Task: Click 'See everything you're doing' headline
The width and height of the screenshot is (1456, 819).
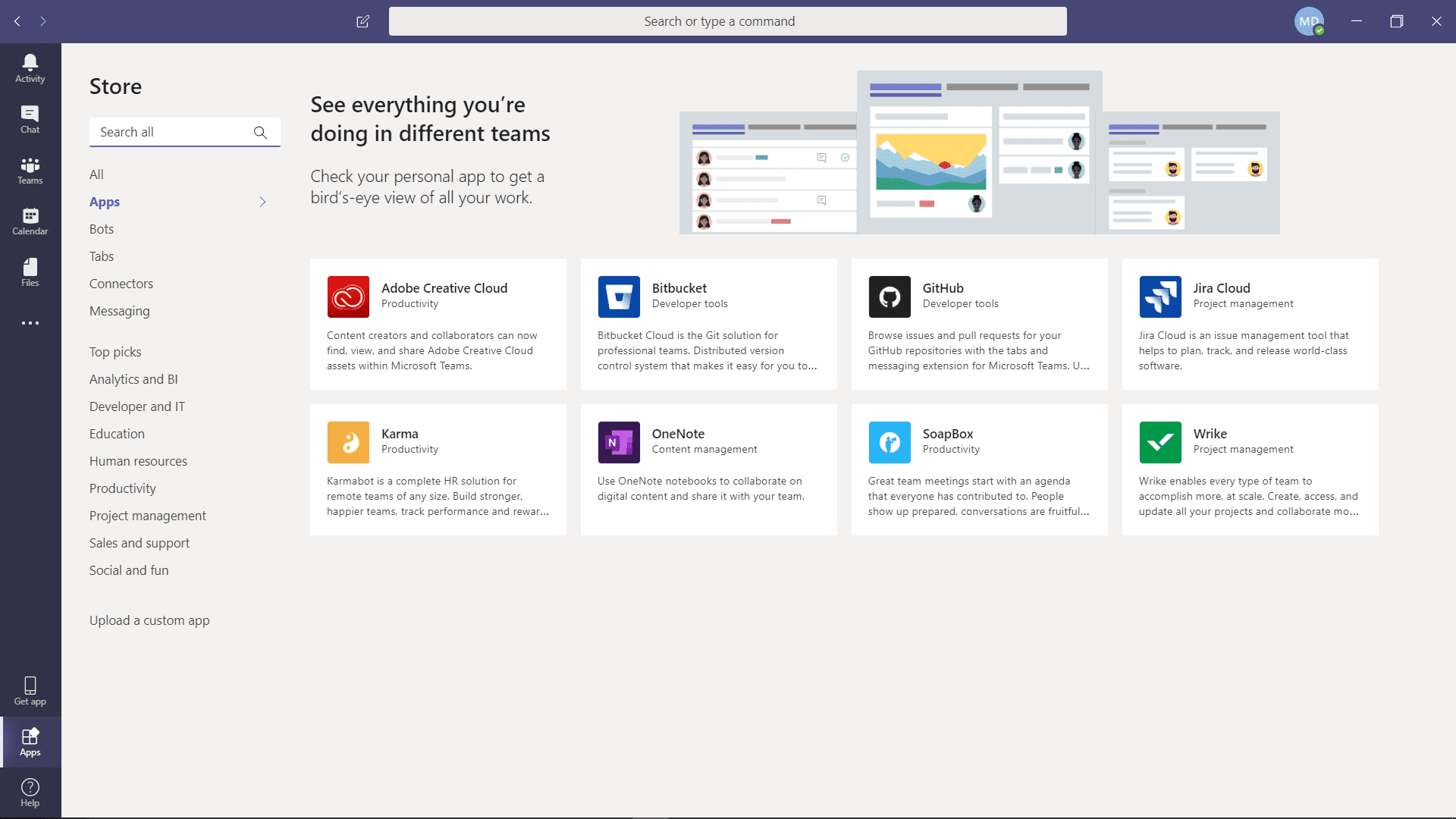Action: coord(430,119)
